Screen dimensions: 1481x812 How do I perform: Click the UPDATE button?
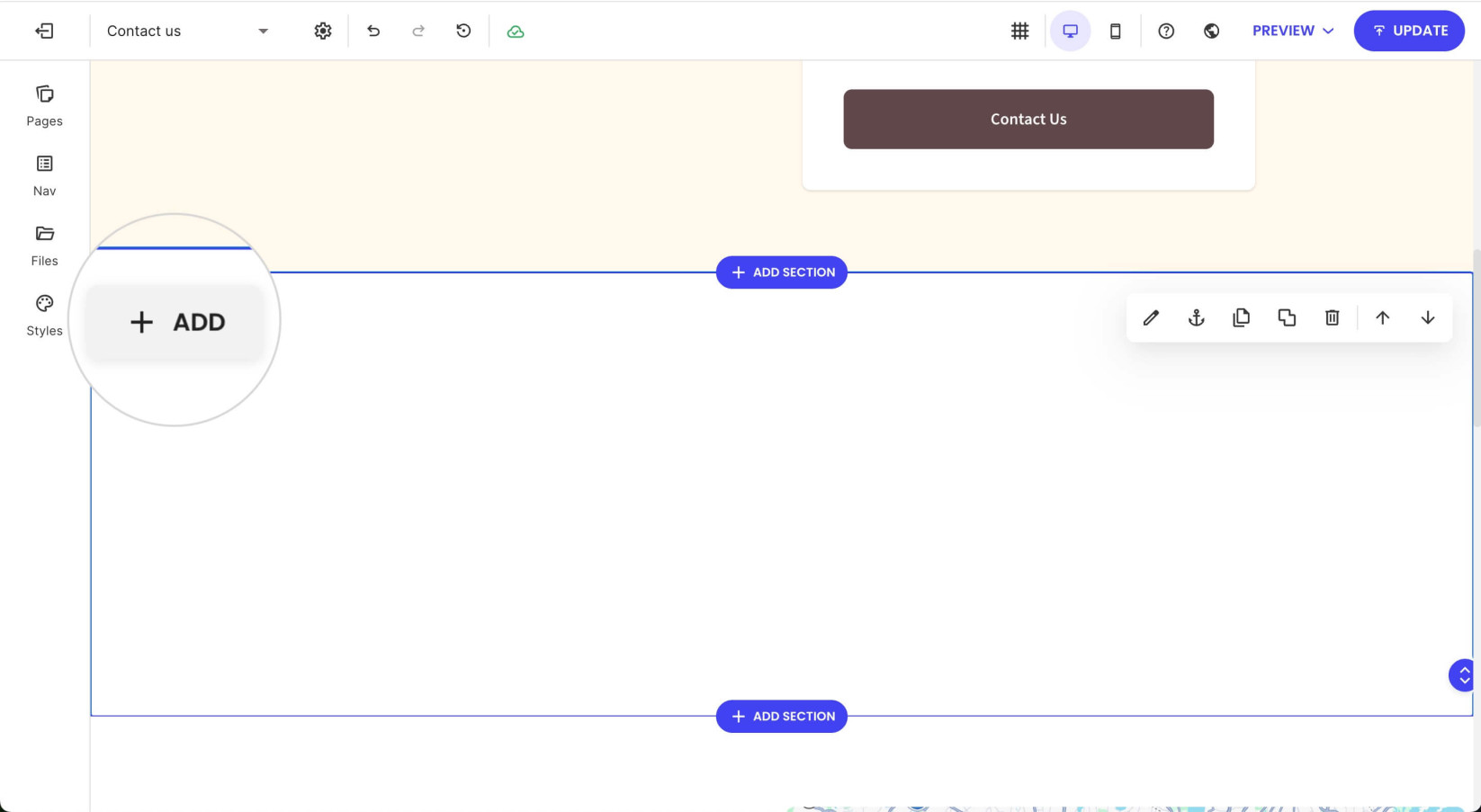(x=1409, y=31)
